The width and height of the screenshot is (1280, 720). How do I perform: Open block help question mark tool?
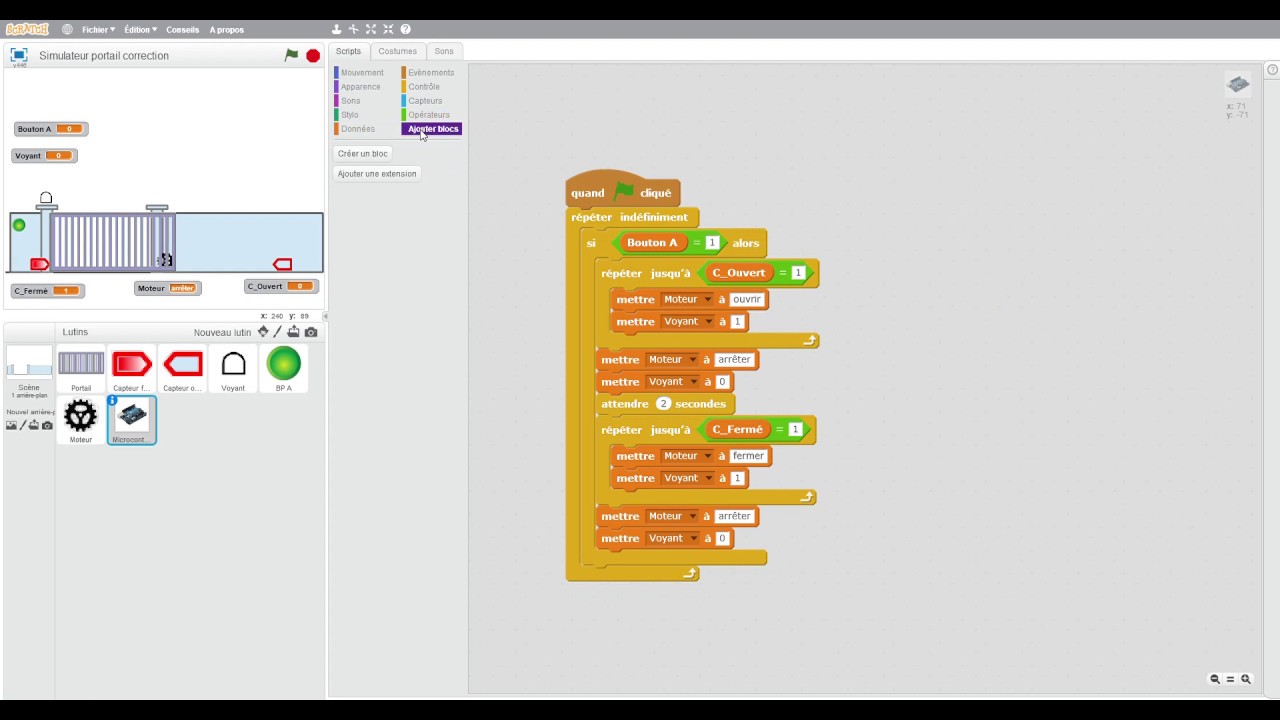click(x=405, y=29)
